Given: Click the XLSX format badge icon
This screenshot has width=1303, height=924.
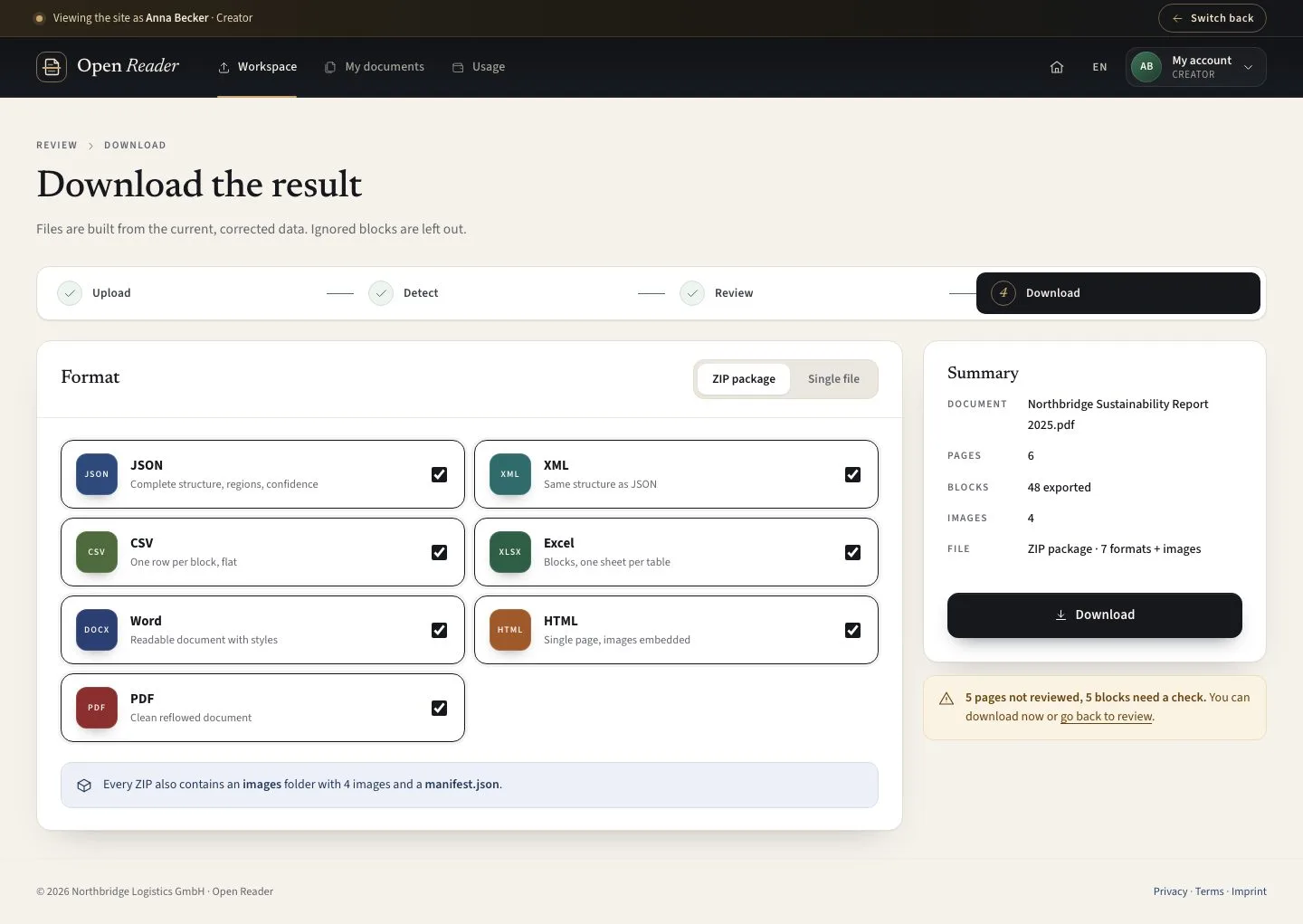Looking at the screenshot, I should [510, 552].
